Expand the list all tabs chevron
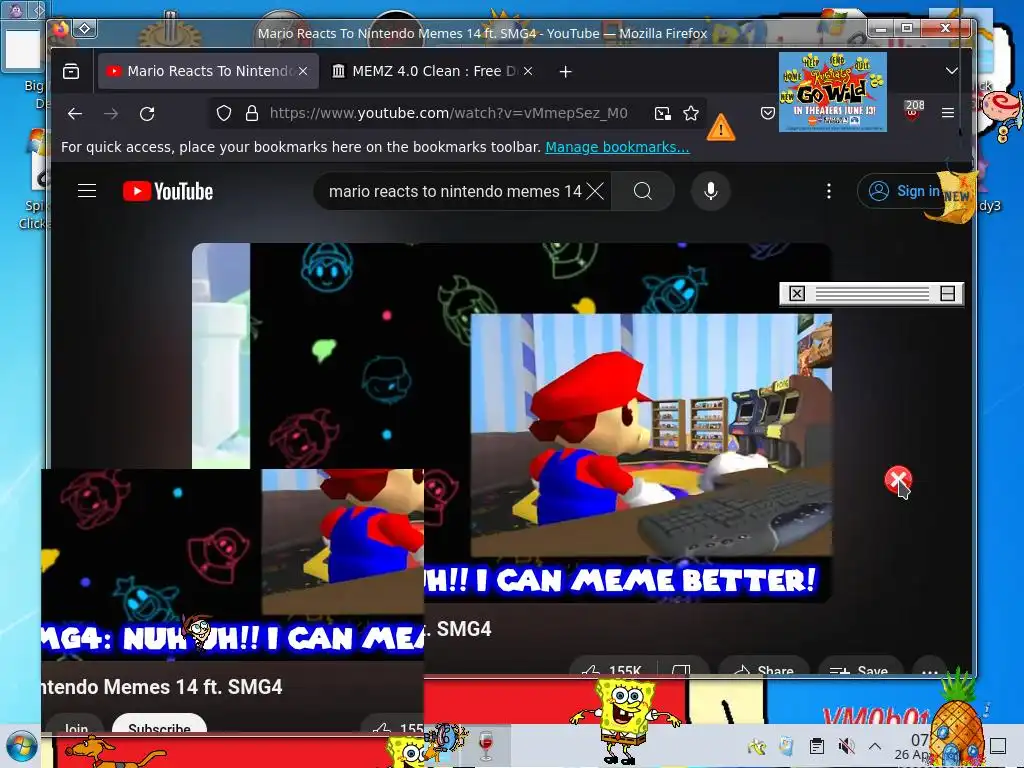This screenshot has height=768, width=1024. point(952,71)
